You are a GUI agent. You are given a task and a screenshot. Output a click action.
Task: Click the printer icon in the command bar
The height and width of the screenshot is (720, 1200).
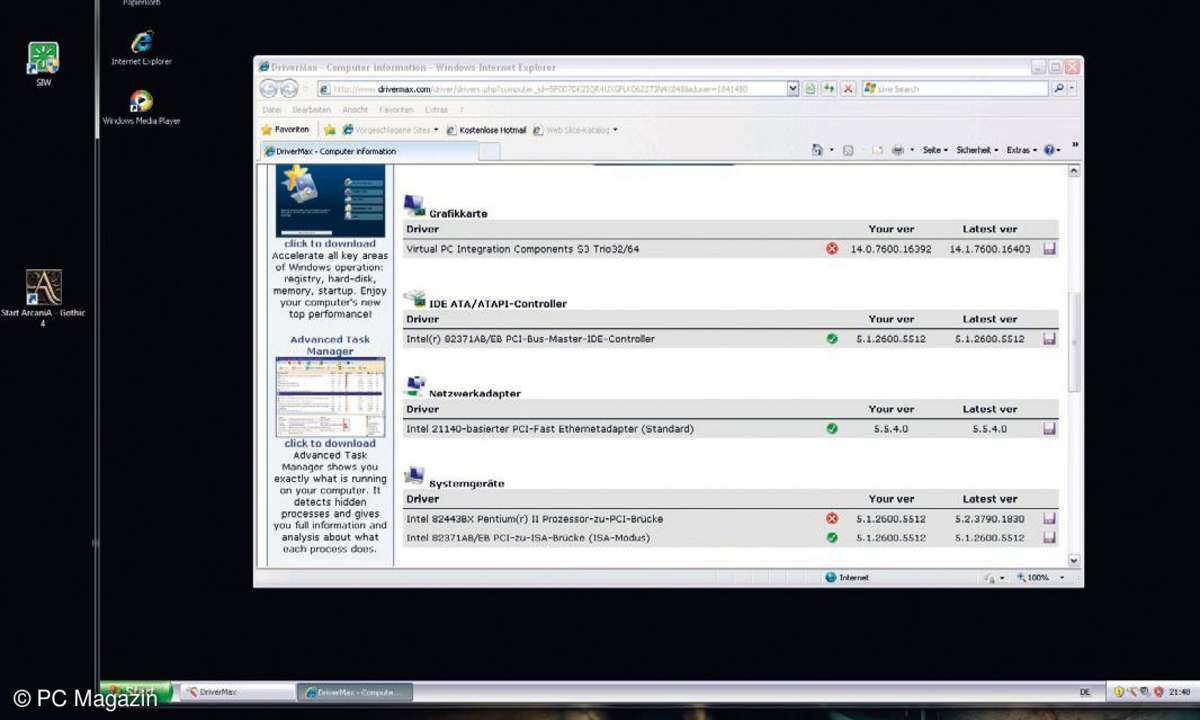(x=897, y=150)
